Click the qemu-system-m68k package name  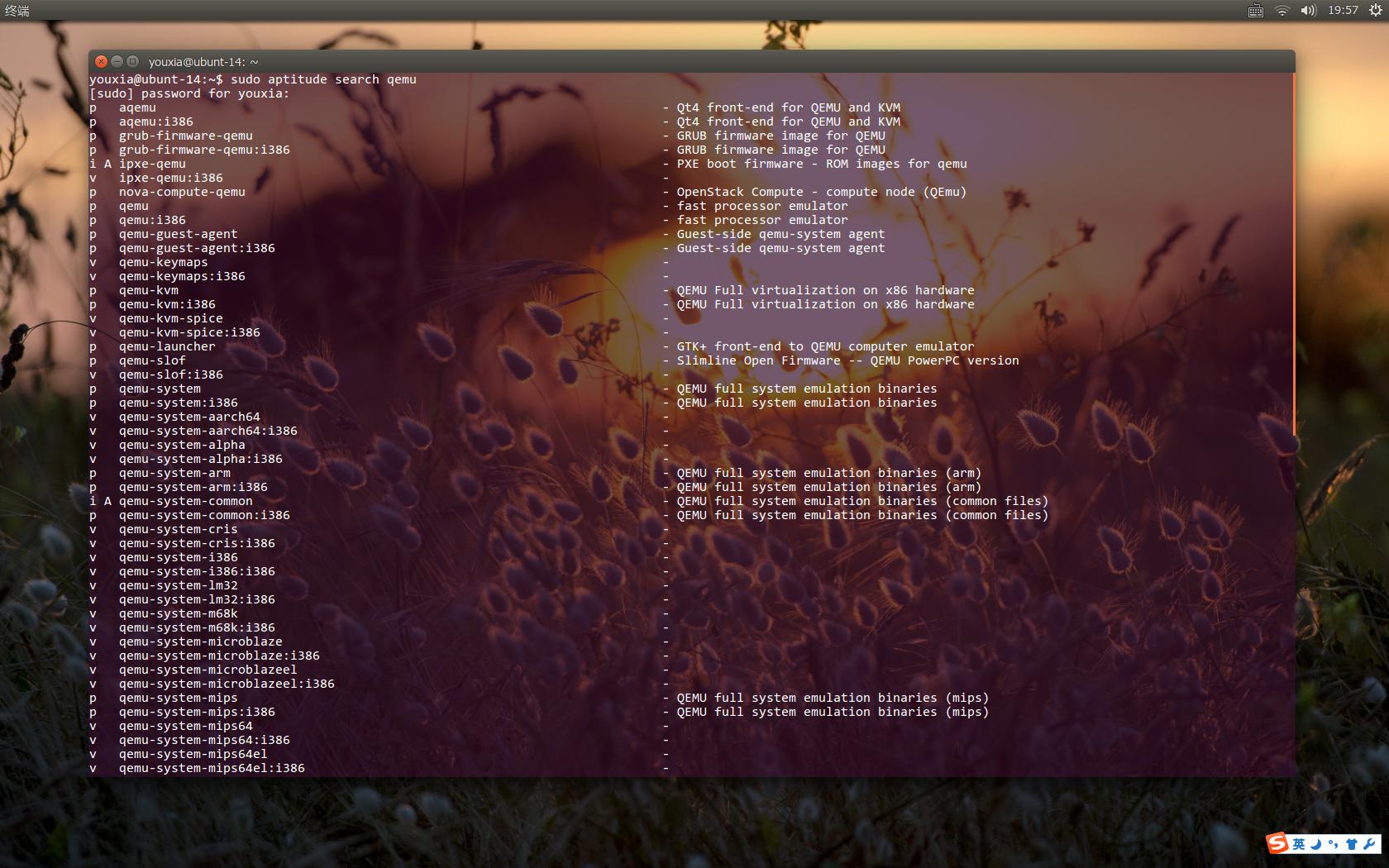tap(179, 613)
